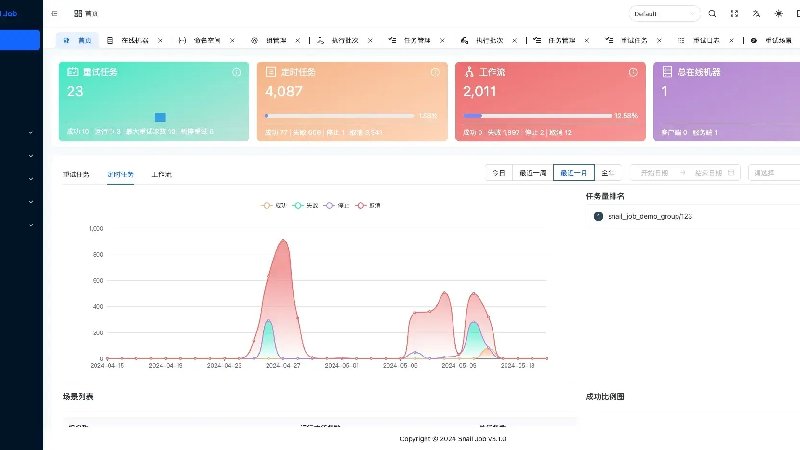Click info icon on 重试任务 card

[x=237, y=72]
